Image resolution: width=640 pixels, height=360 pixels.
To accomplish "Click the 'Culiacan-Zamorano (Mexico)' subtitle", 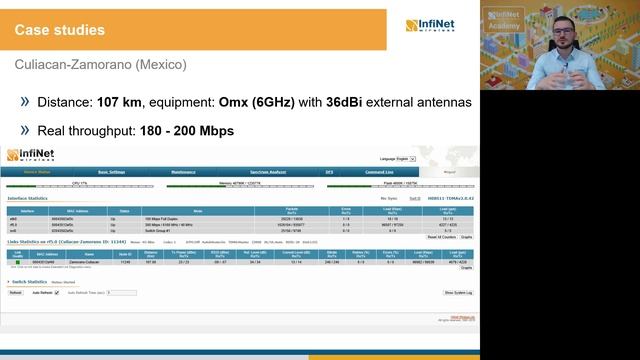I will pyautogui.click(x=100, y=64).
